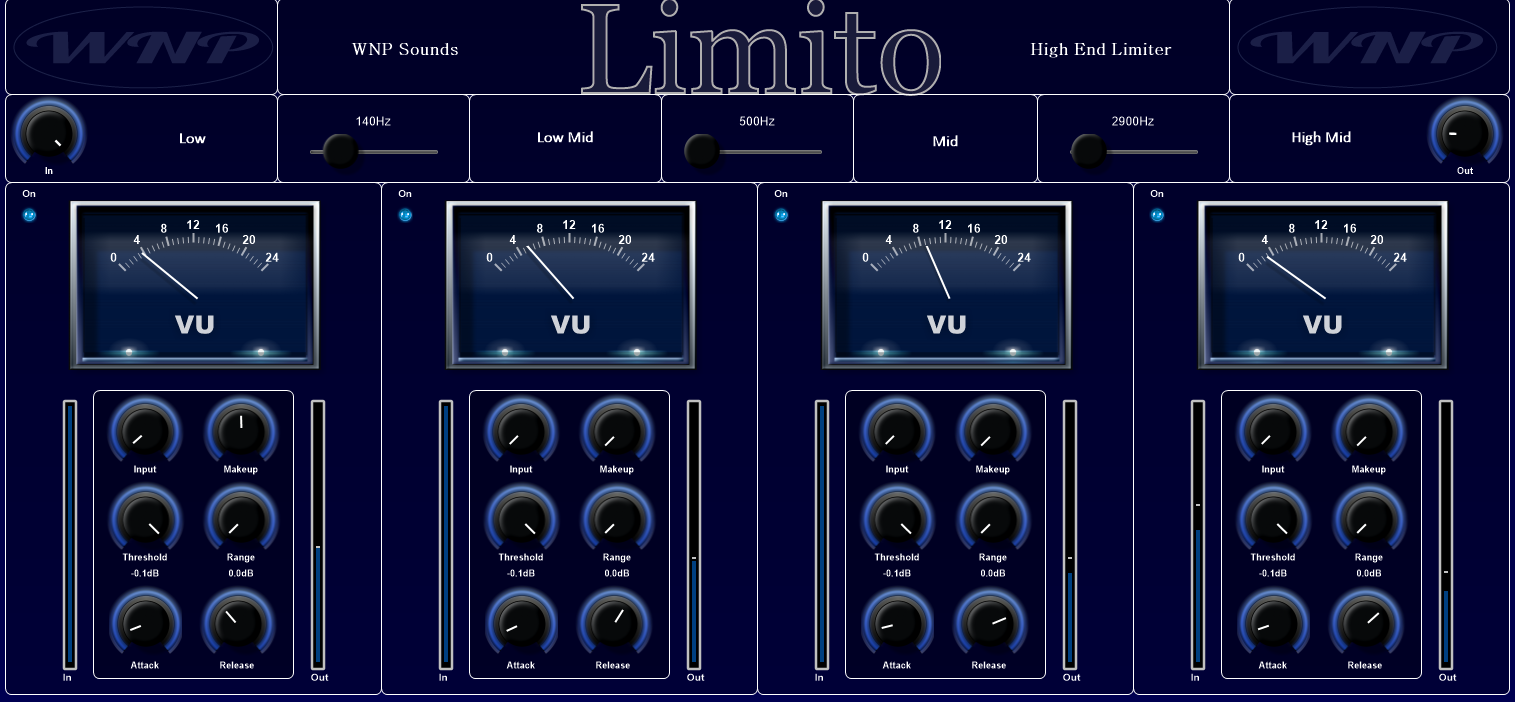1515x702 pixels.
Task: Click the Low Mid band Input knob
Action: point(521,430)
